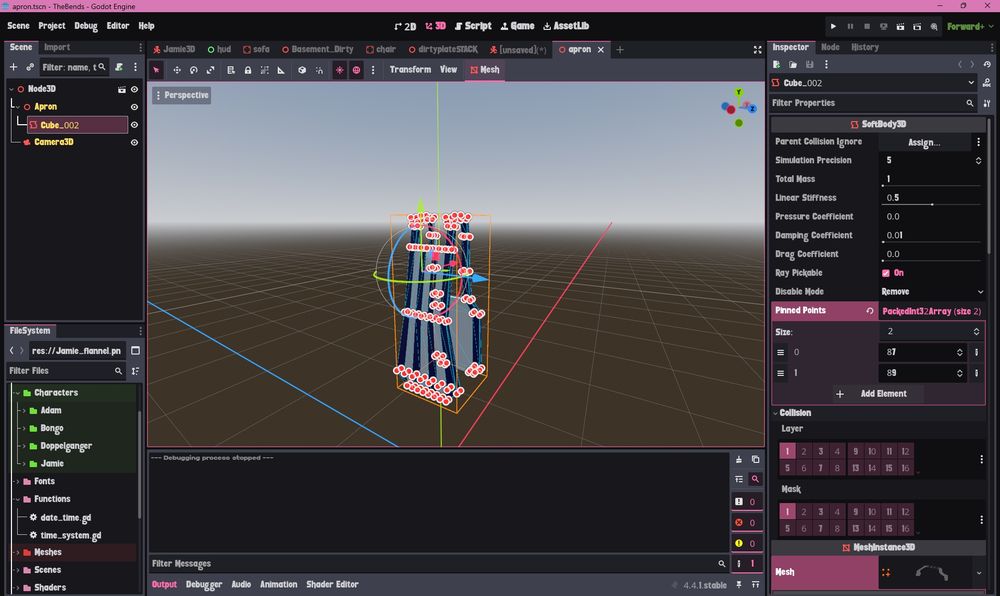Expand the Jamie folder

(x=24, y=463)
